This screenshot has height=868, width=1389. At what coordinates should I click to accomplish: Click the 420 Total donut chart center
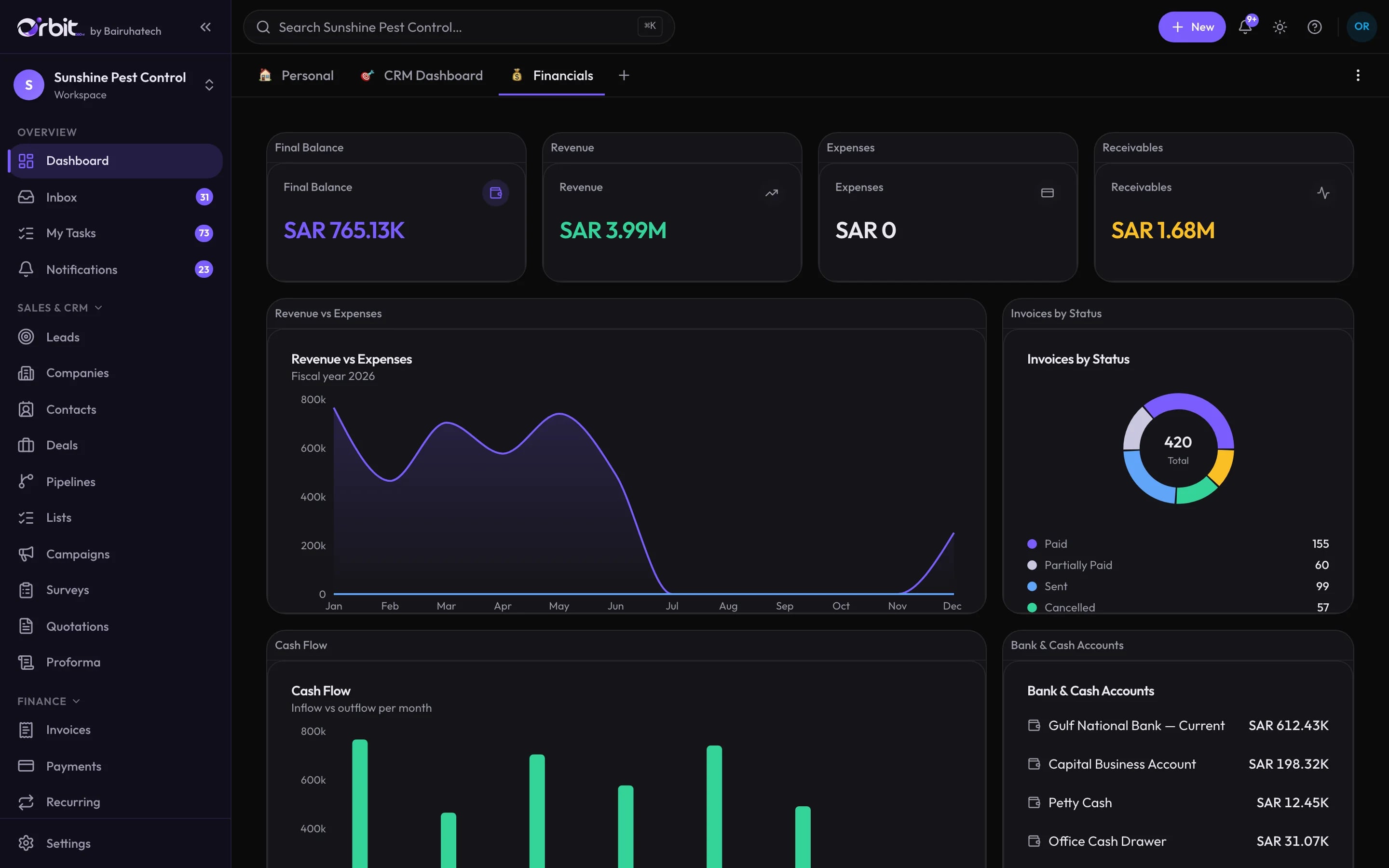click(x=1178, y=449)
